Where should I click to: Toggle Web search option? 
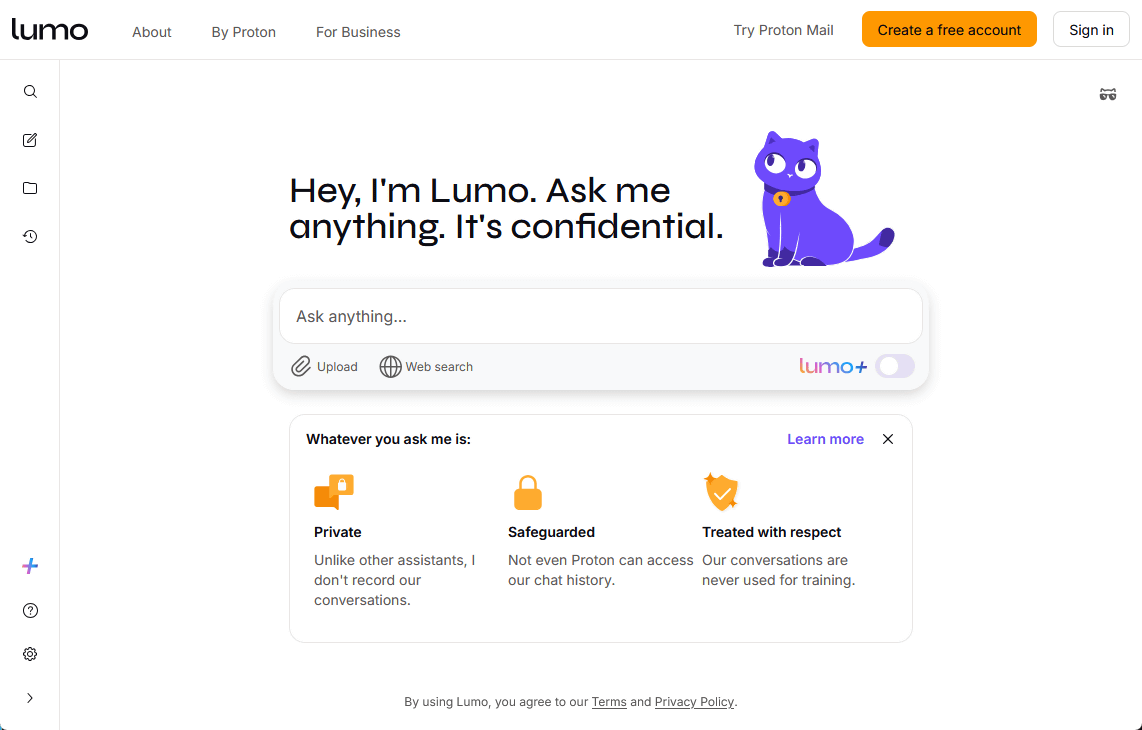[x=426, y=367]
